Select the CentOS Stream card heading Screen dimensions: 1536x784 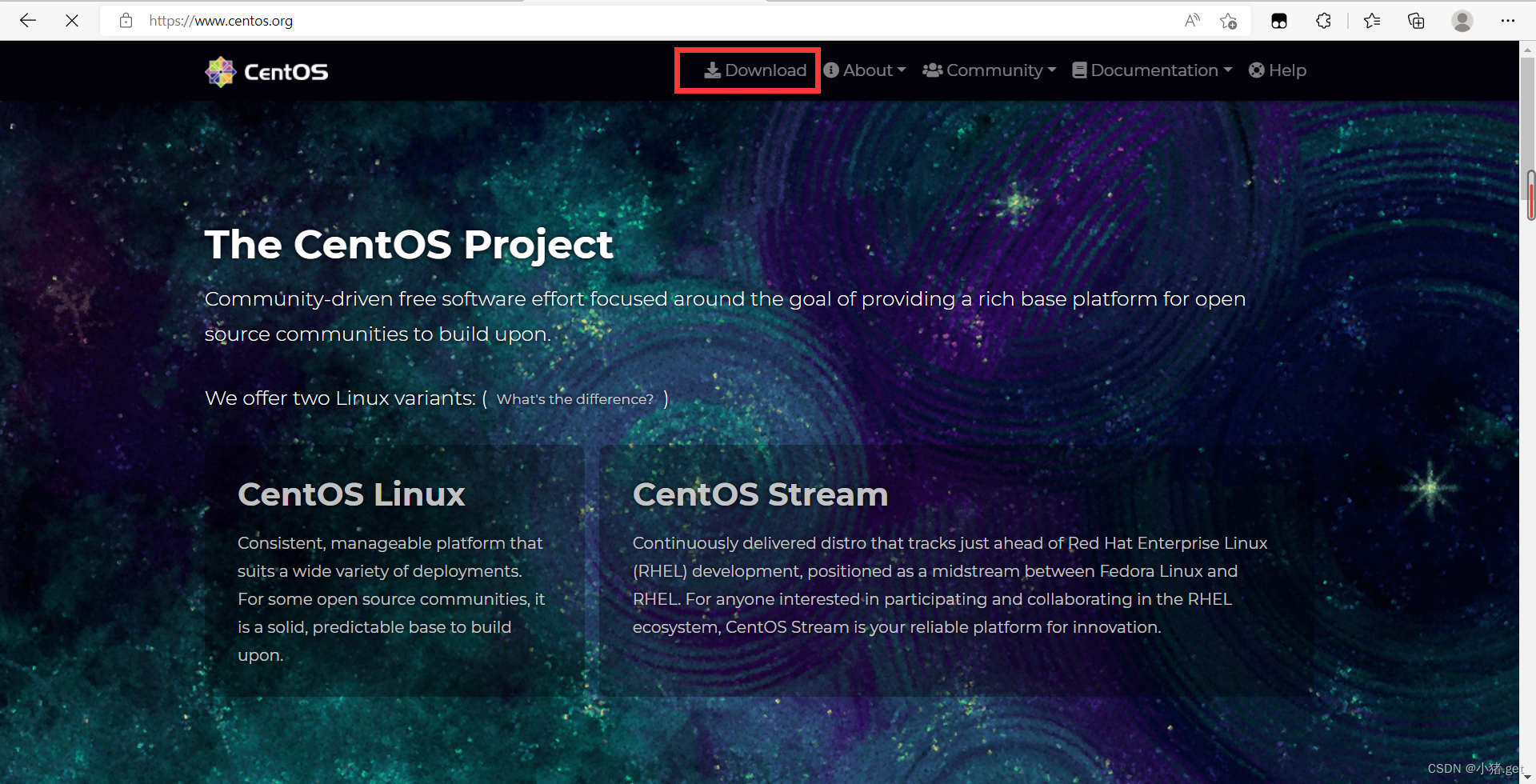(761, 494)
